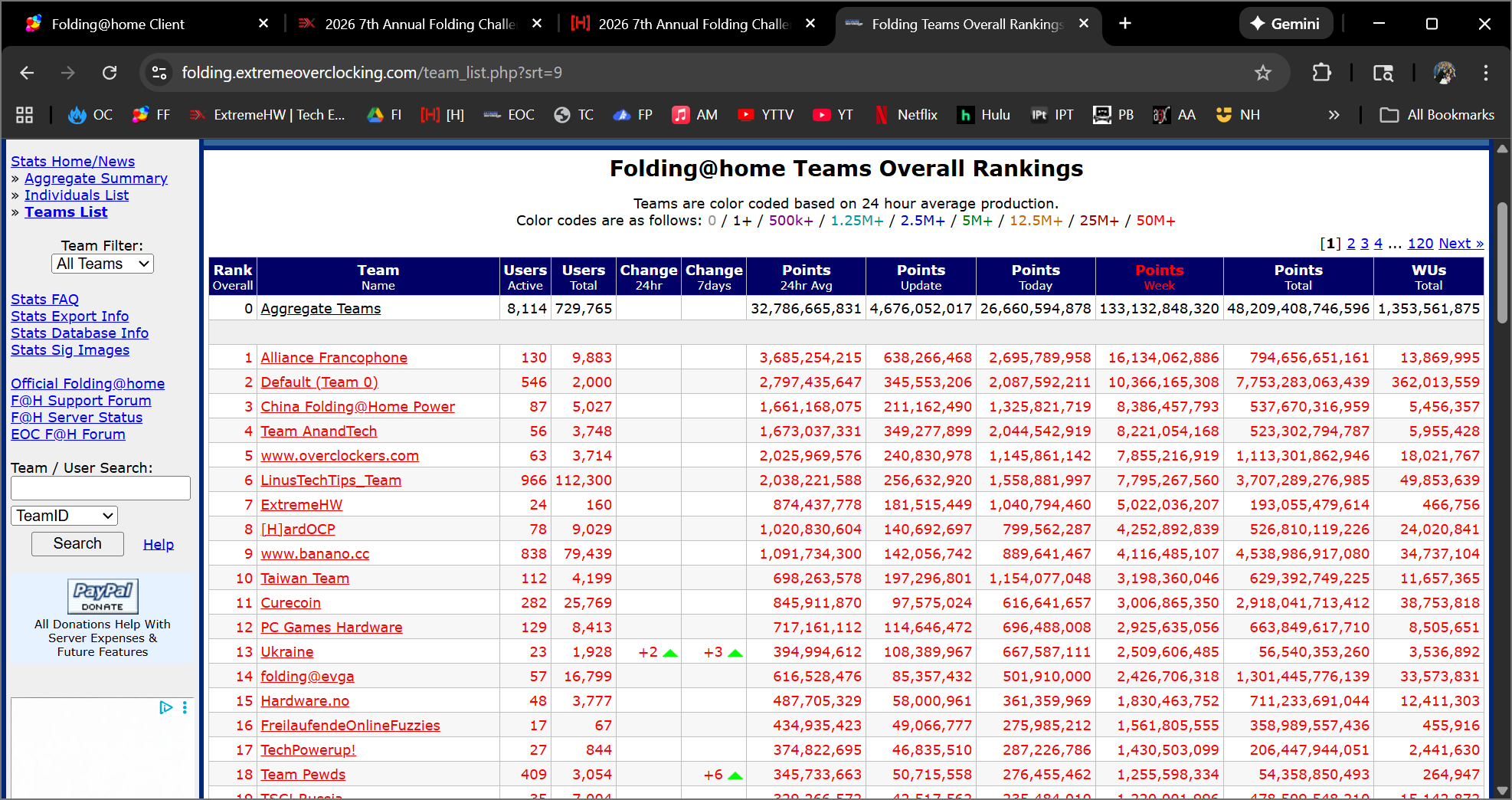Image resolution: width=1512 pixels, height=800 pixels.
Task: Open the browser Extensions puzzle icon
Action: coord(1321,73)
